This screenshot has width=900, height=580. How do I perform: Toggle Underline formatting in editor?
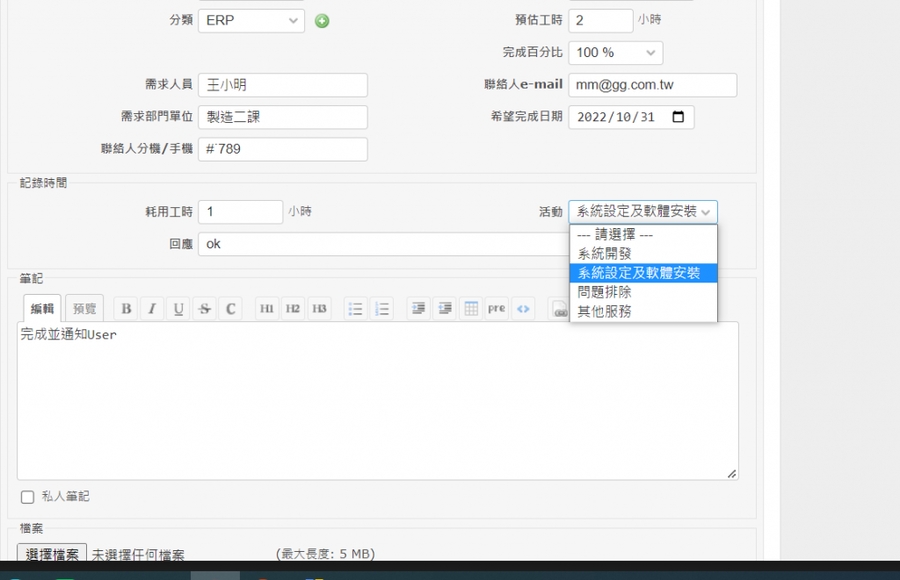[x=178, y=309]
